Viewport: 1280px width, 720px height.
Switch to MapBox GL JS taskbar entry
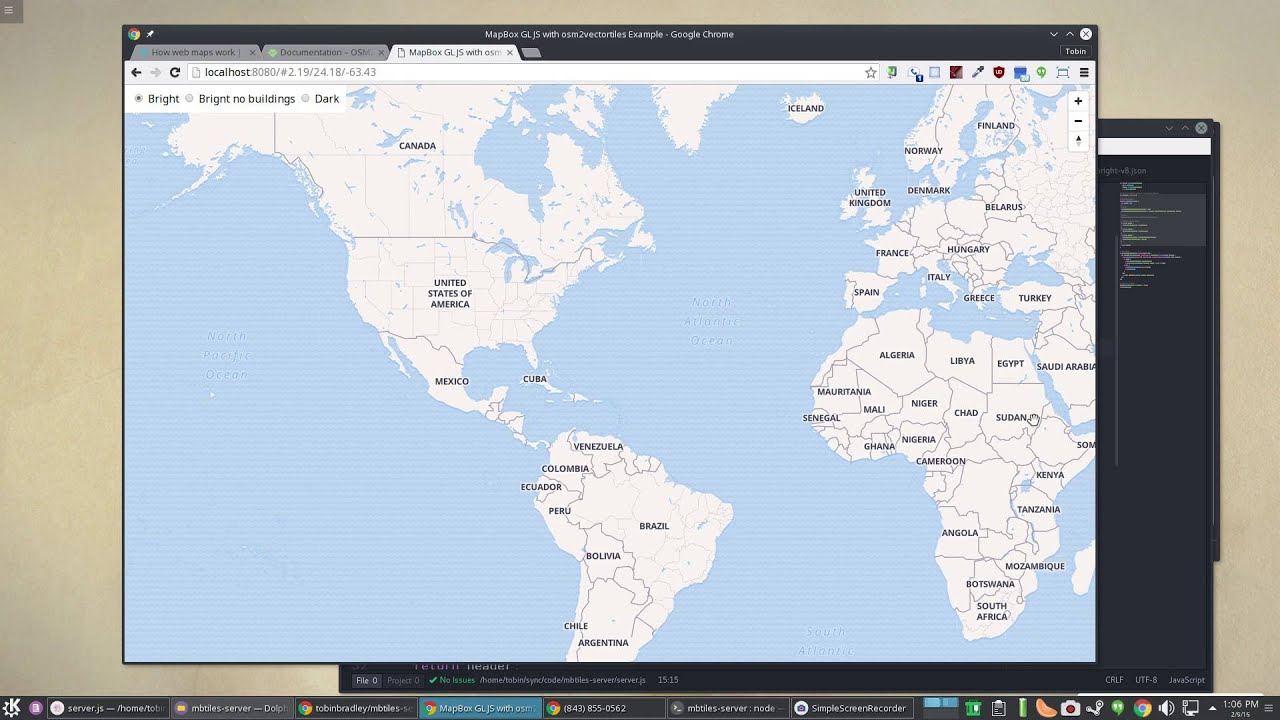[x=479, y=708]
